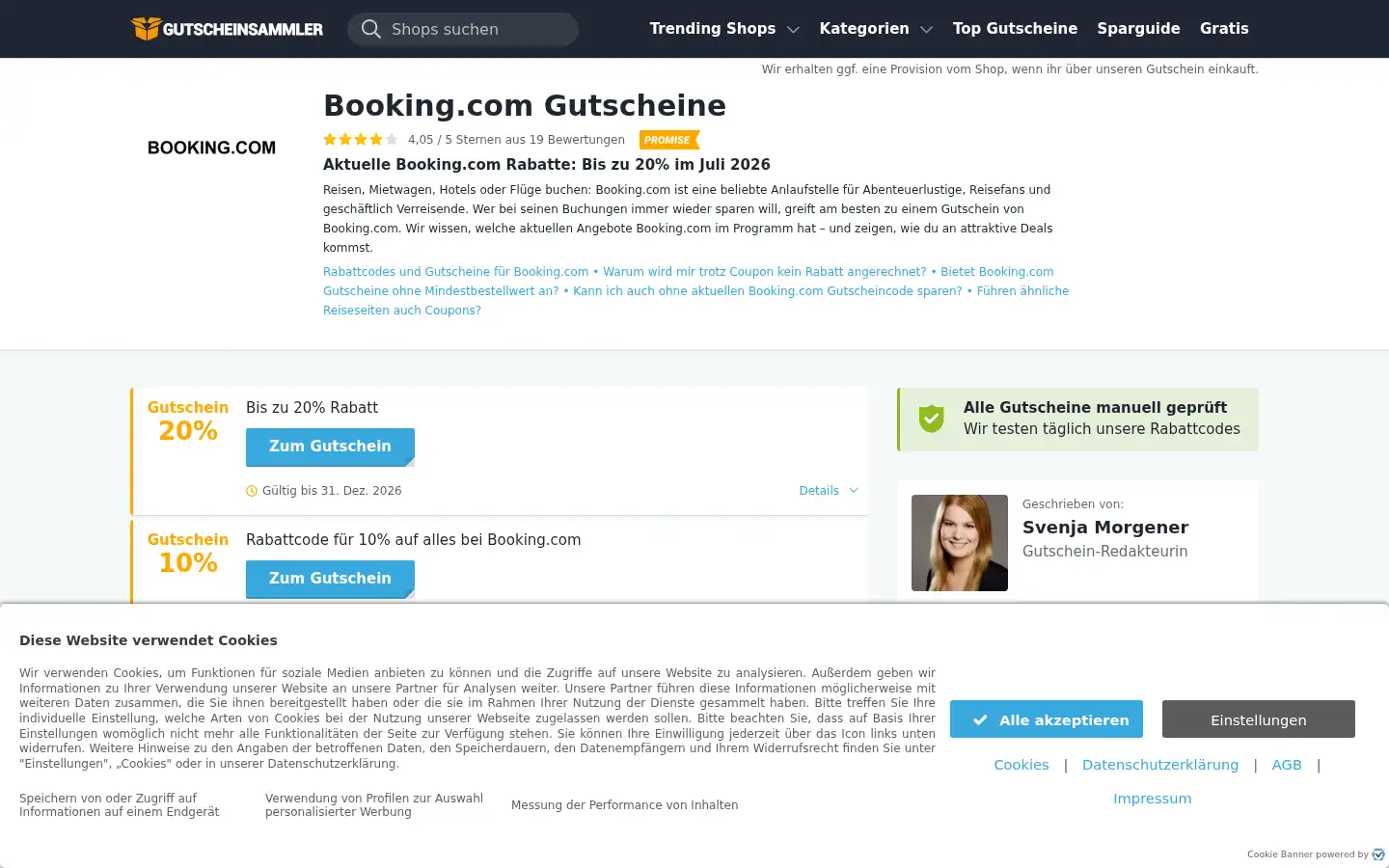The height and width of the screenshot is (868, 1389).
Task: Click the Gutschein-Redakteurin label
Action: point(1104,552)
